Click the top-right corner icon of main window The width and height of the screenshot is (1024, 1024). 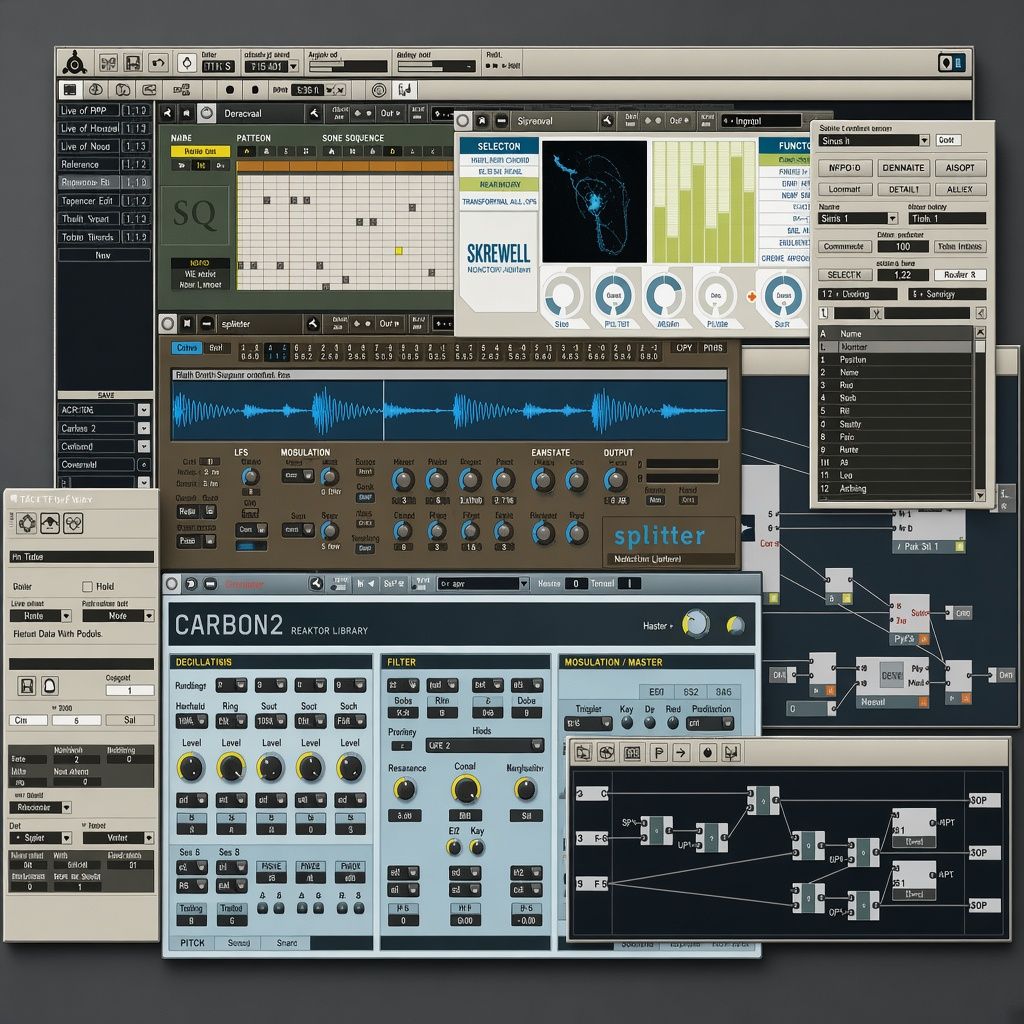click(952, 63)
